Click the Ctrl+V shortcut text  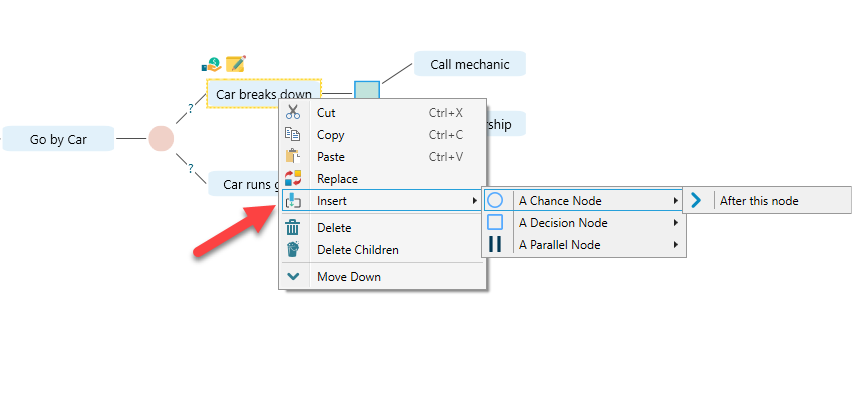pyautogui.click(x=445, y=156)
